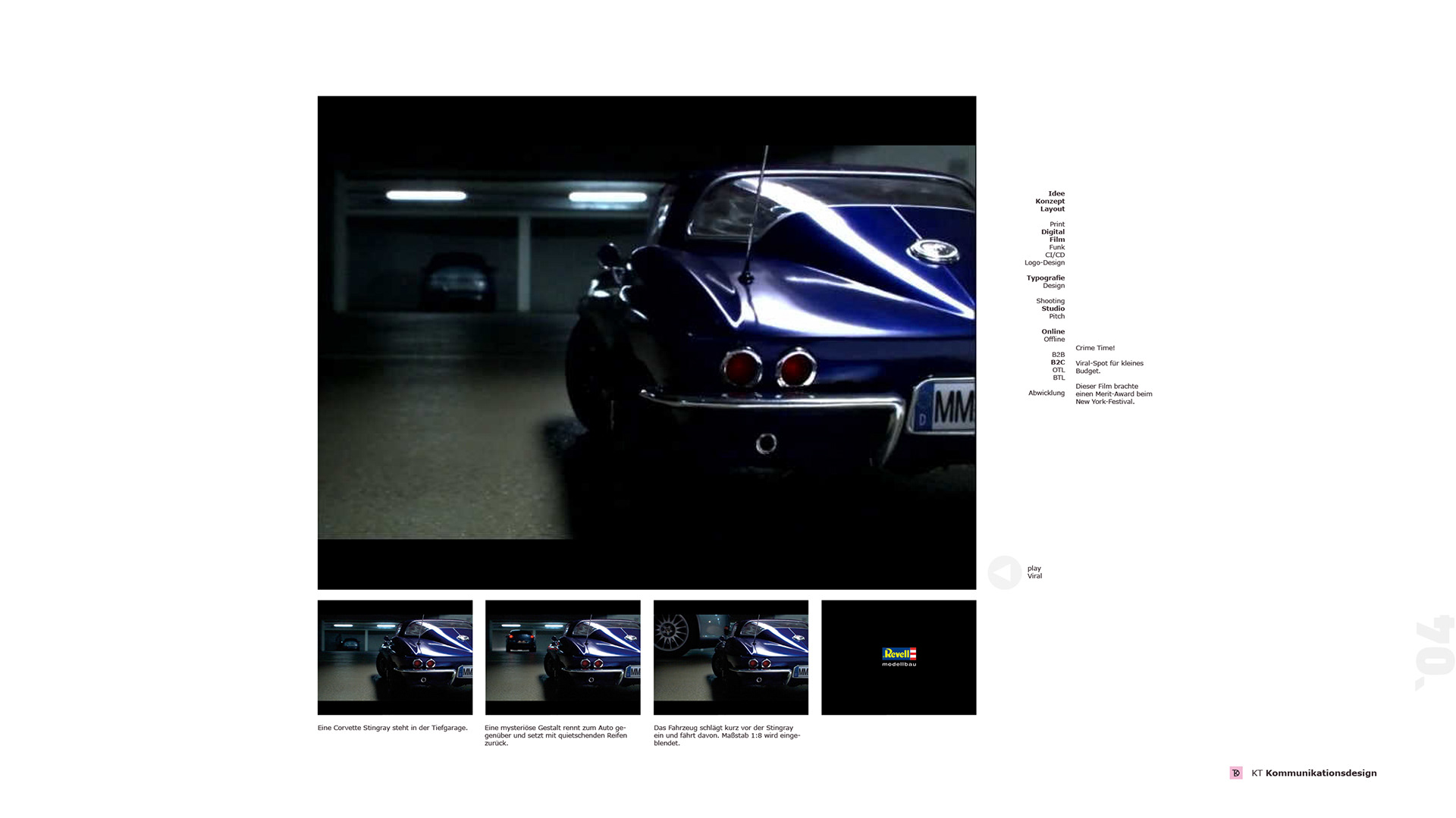Click the rotated '04 year label
This screenshot has width=1456, height=818.
coord(1433,653)
